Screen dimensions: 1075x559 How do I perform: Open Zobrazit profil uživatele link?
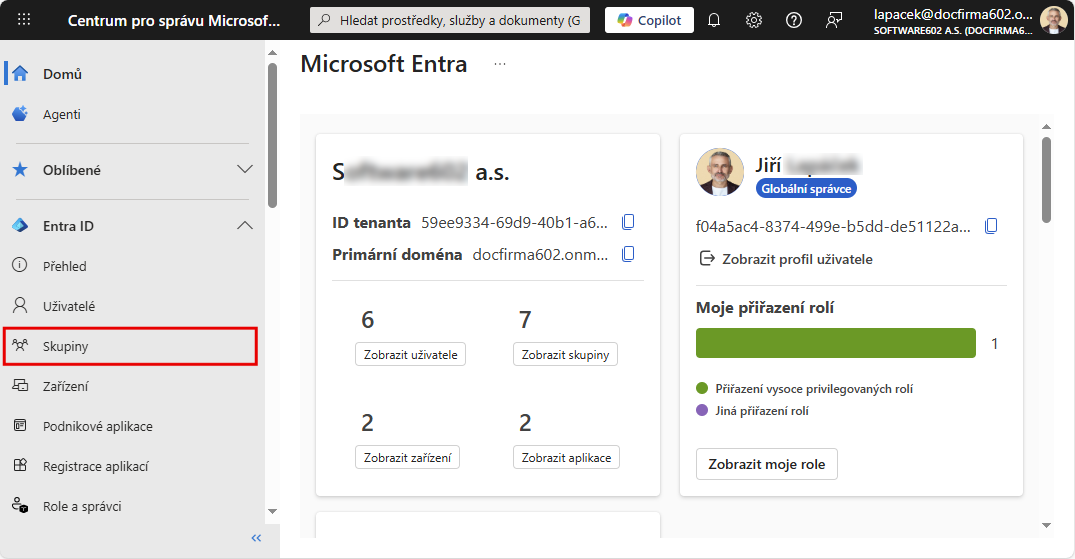click(786, 259)
